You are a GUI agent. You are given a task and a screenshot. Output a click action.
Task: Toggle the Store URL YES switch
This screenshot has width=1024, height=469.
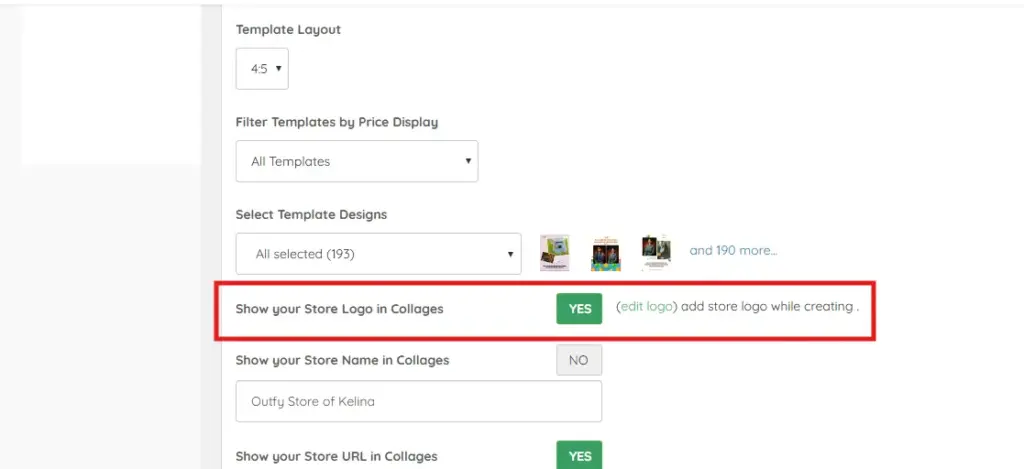coord(580,456)
